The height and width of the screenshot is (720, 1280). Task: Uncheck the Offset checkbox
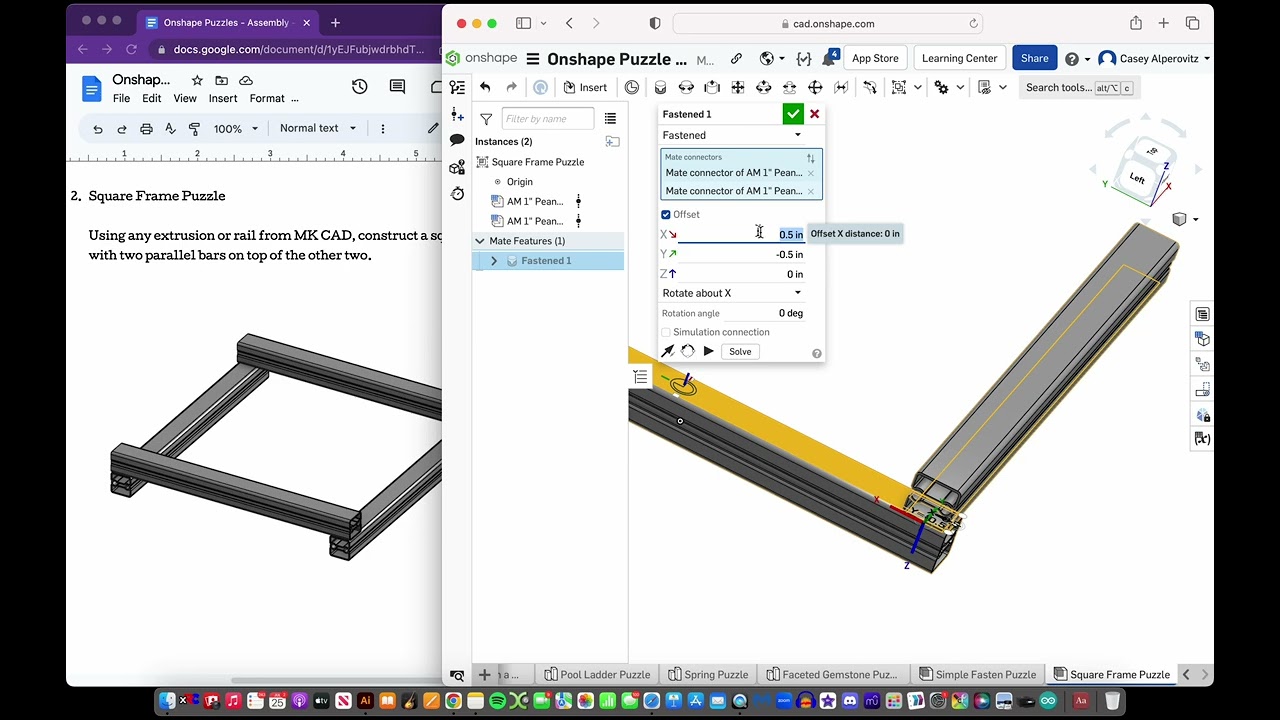[666, 214]
